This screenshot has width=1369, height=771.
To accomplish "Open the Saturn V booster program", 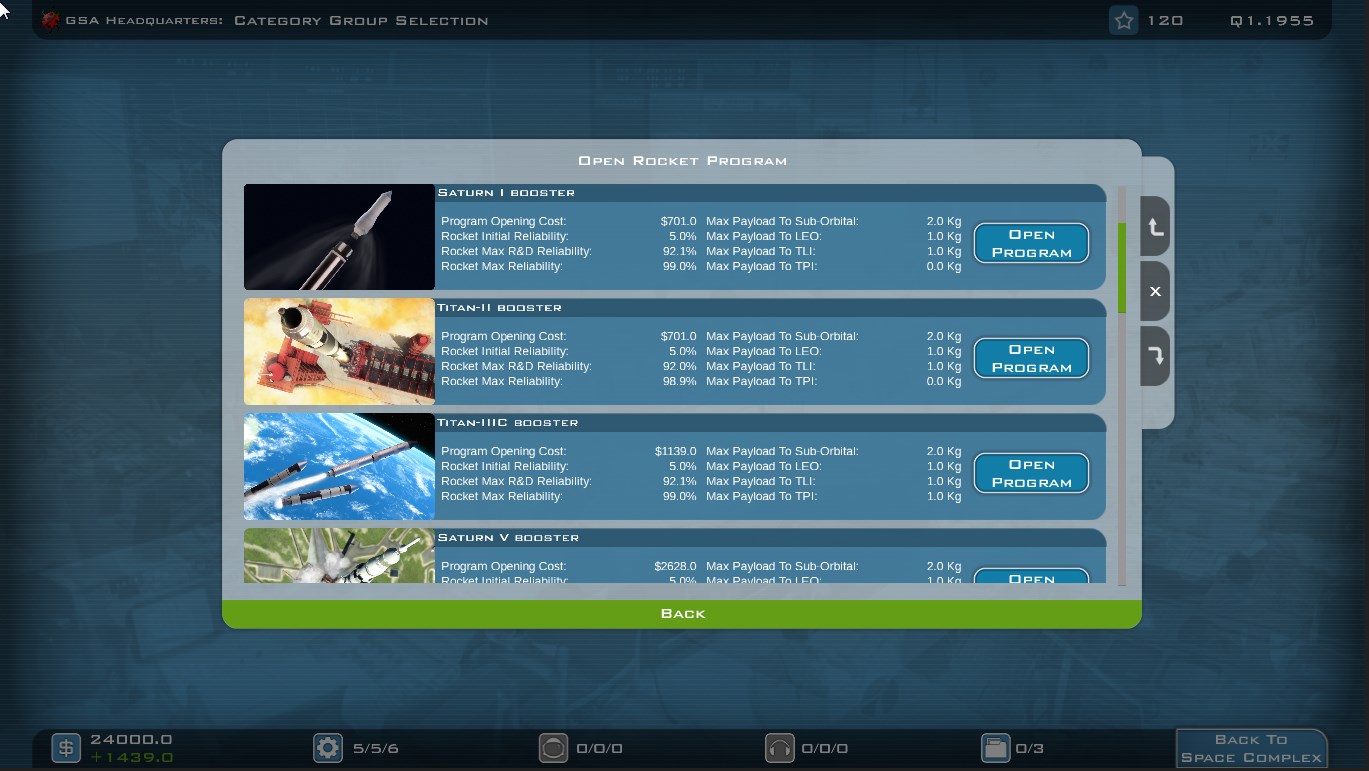I will (x=1031, y=577).
